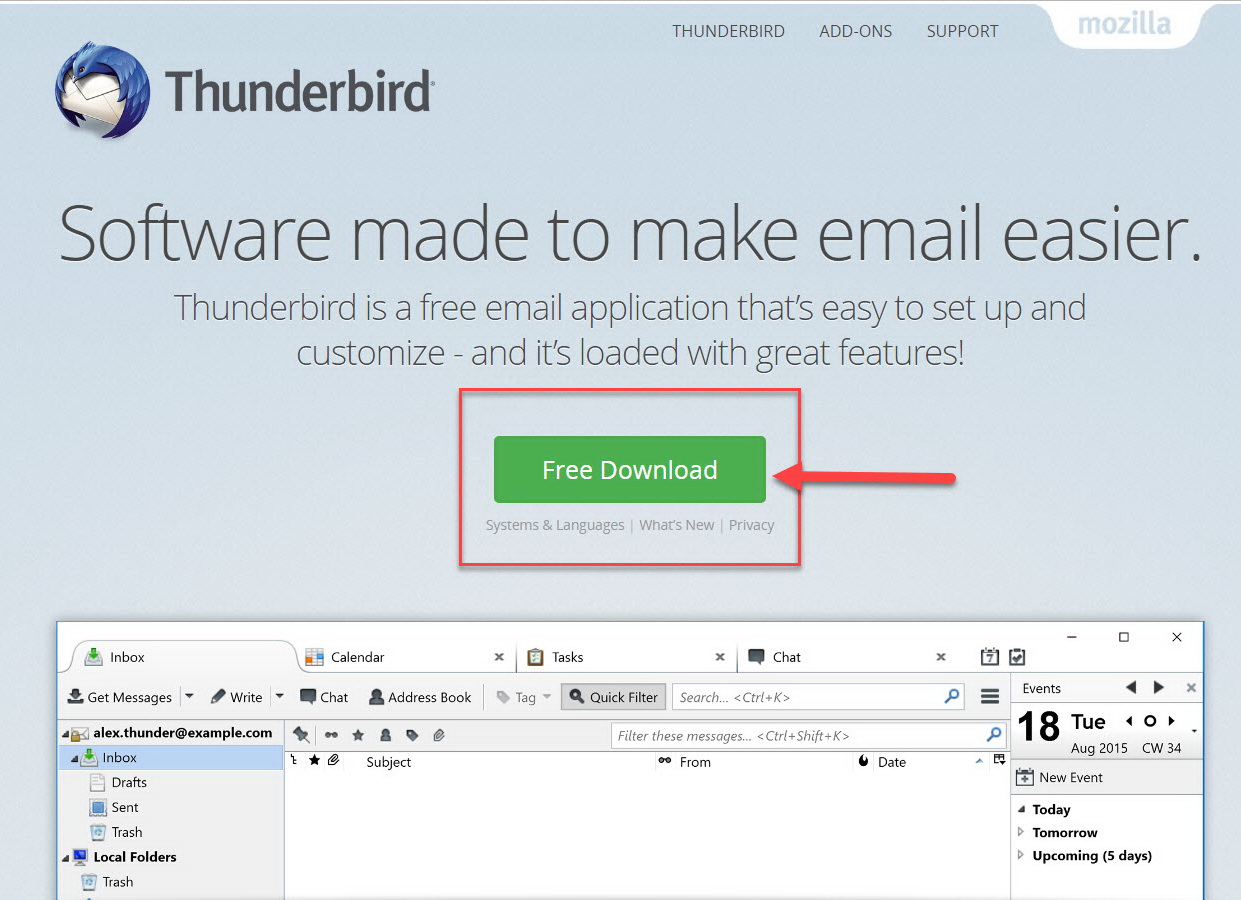
Task: Open the Get Messages dropdown arrow
Action: tap(190, 697)
